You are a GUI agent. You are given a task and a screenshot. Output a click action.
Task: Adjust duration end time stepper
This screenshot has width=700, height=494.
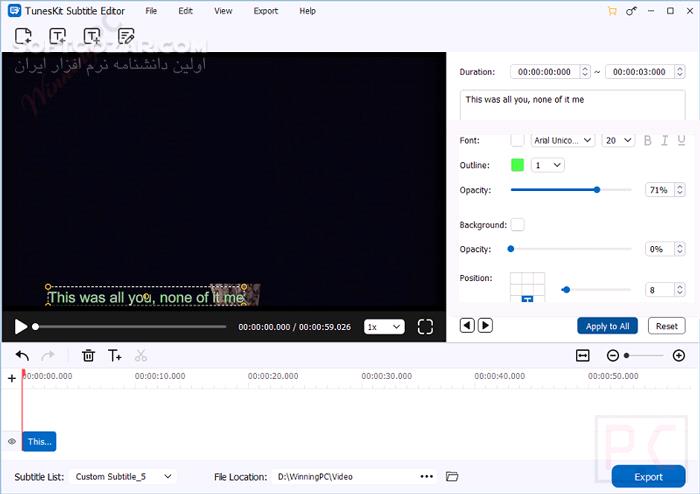tap(679, 72)
